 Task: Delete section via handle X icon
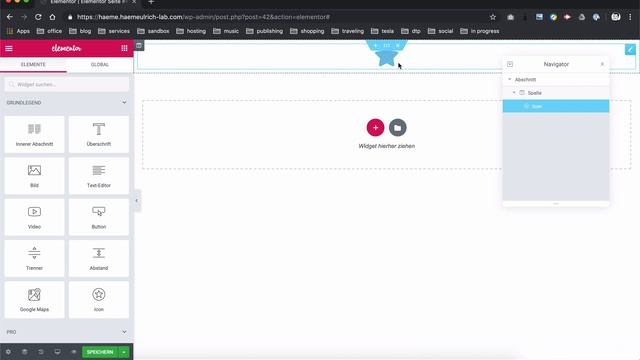tap(398, 46)
